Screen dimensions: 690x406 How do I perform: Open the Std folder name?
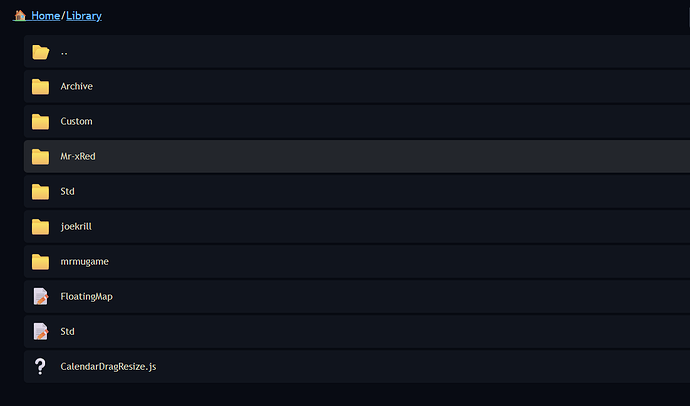(68, 192)
